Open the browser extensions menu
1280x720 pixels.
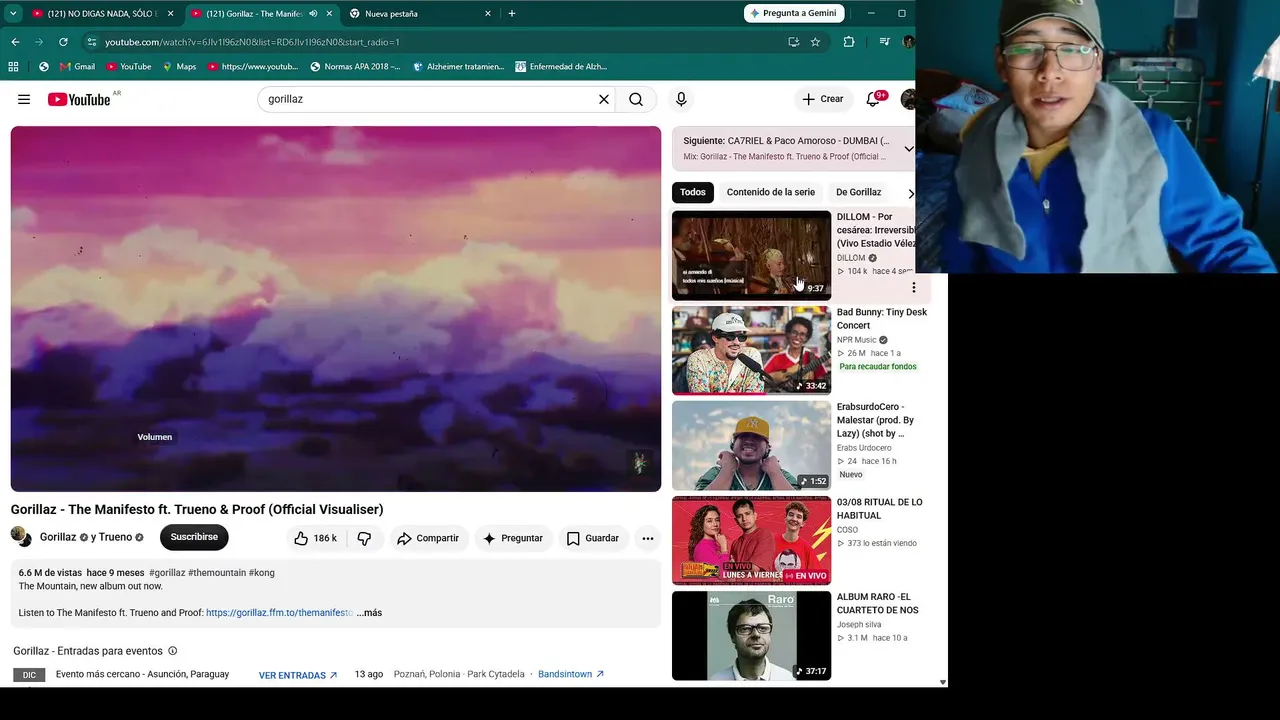[849, 42]
